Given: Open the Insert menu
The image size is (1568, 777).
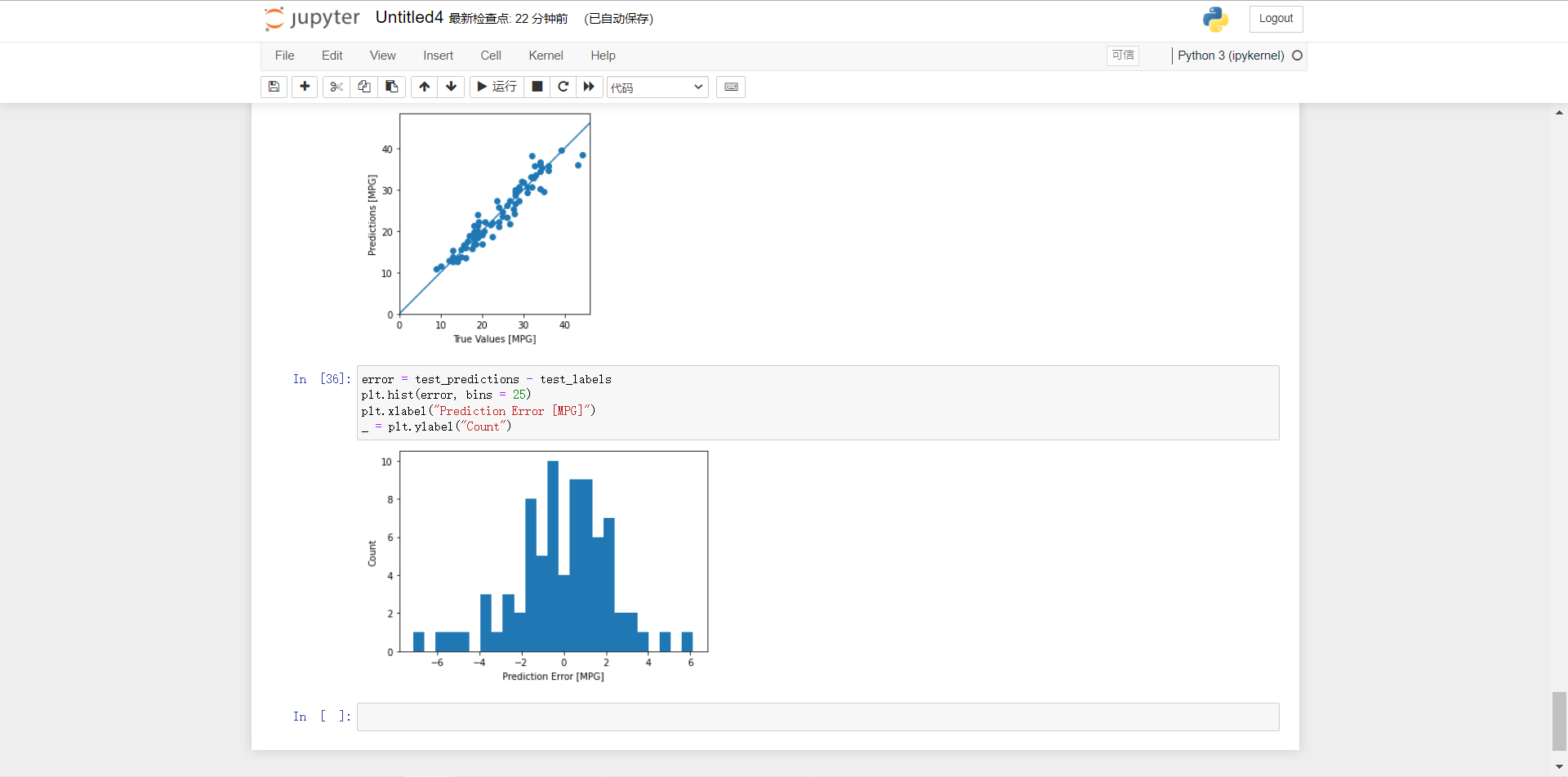Looking at the screenshot, I should (x=439, y=56).
